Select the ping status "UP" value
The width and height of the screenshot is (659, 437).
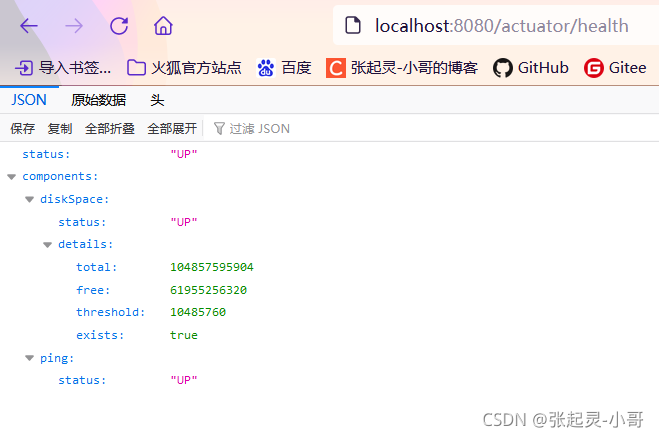(x=184, y=380)
